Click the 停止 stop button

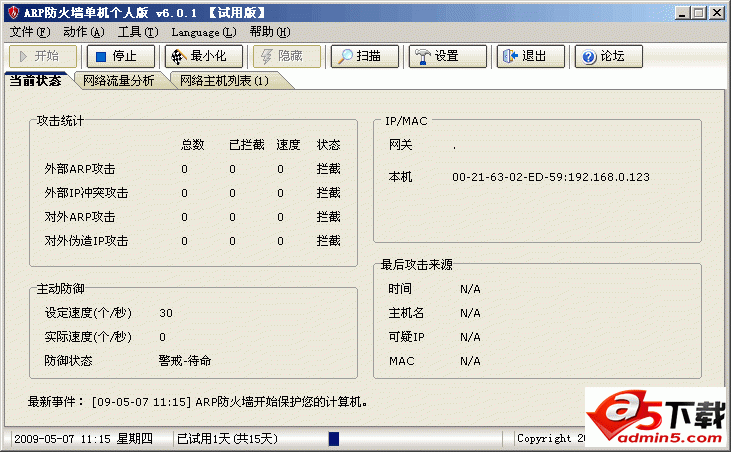tap(121, 56)
